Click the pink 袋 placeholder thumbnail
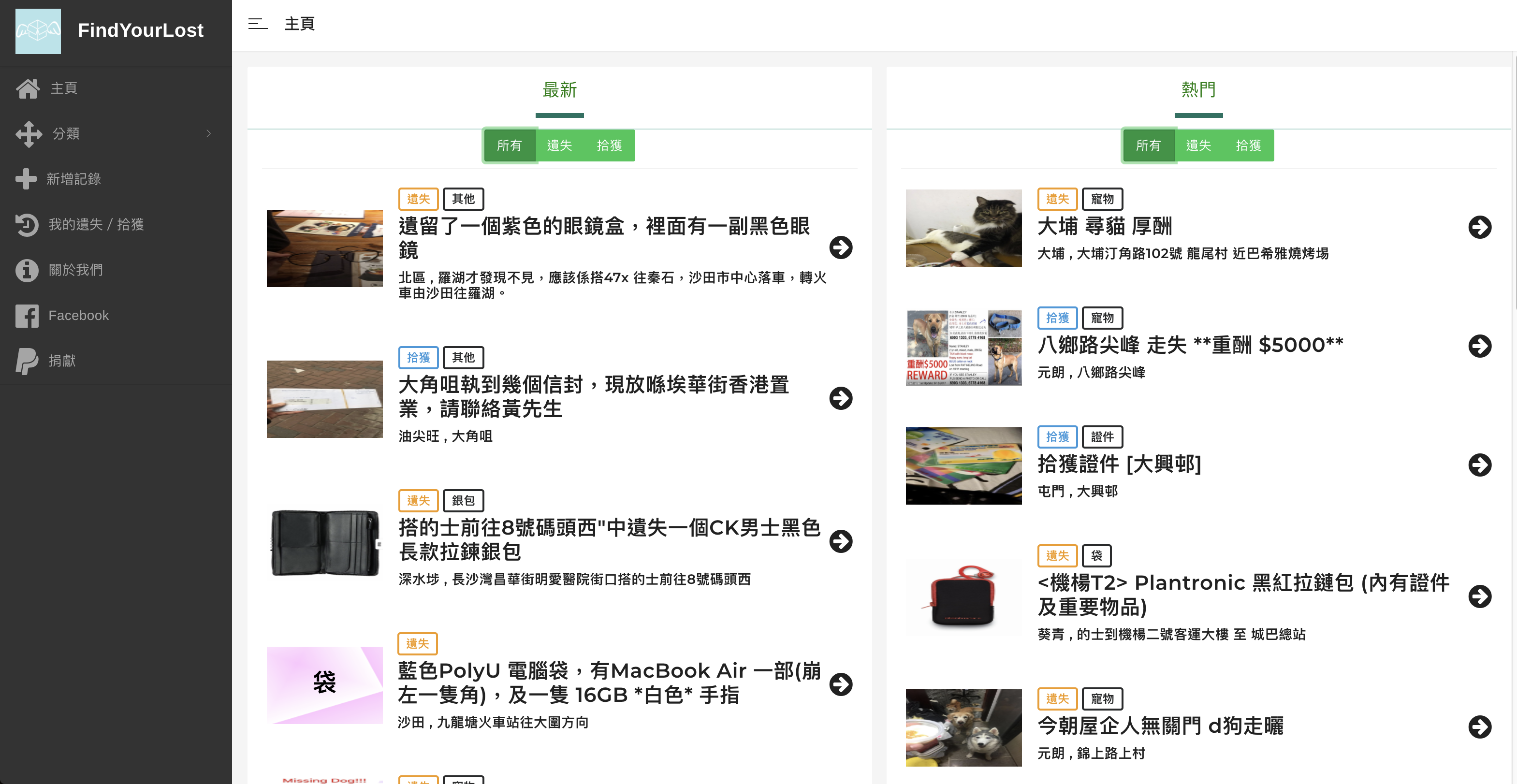 tap(324, 685)
